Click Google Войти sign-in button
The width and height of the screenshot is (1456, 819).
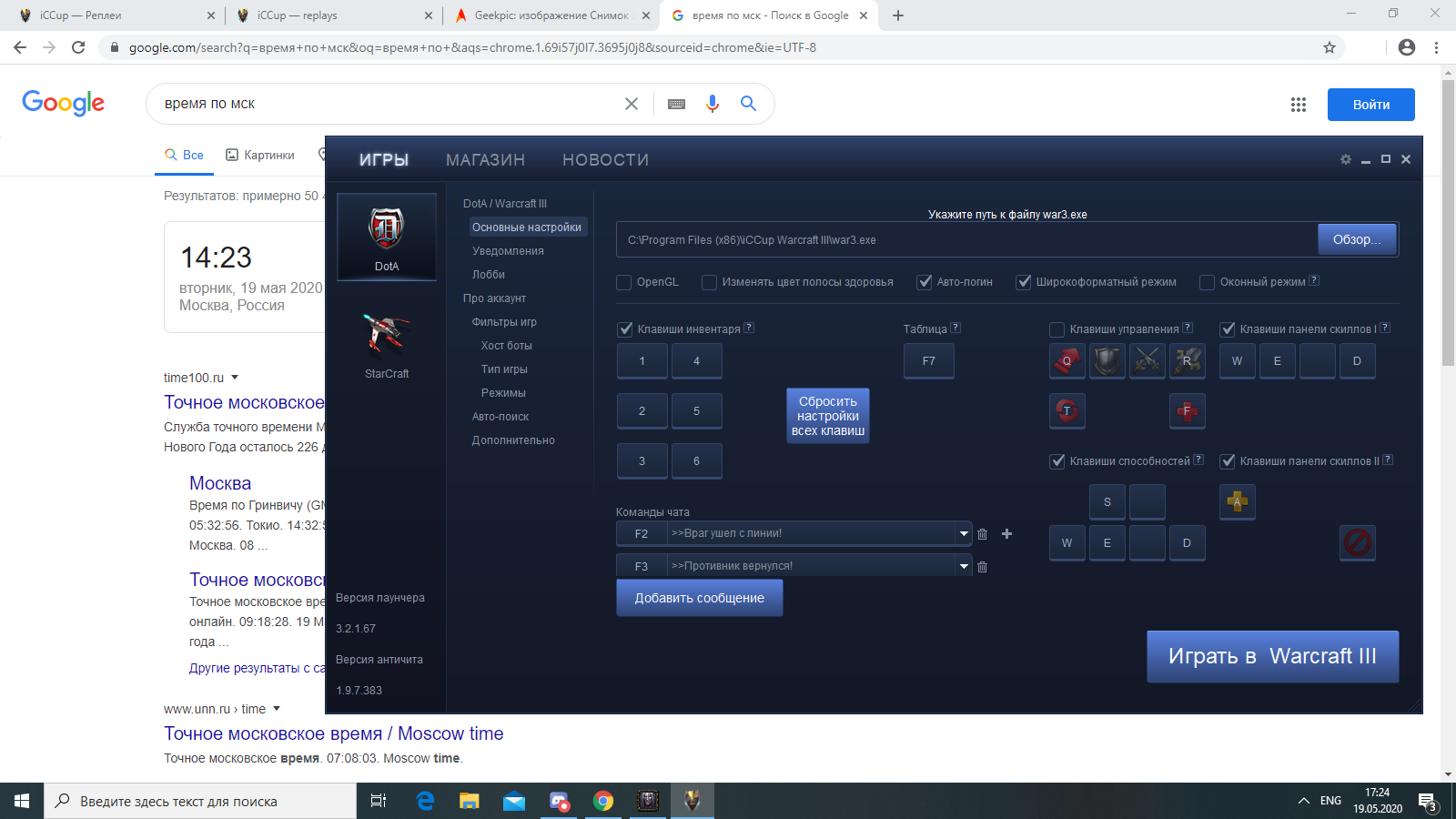[1370, 105]
